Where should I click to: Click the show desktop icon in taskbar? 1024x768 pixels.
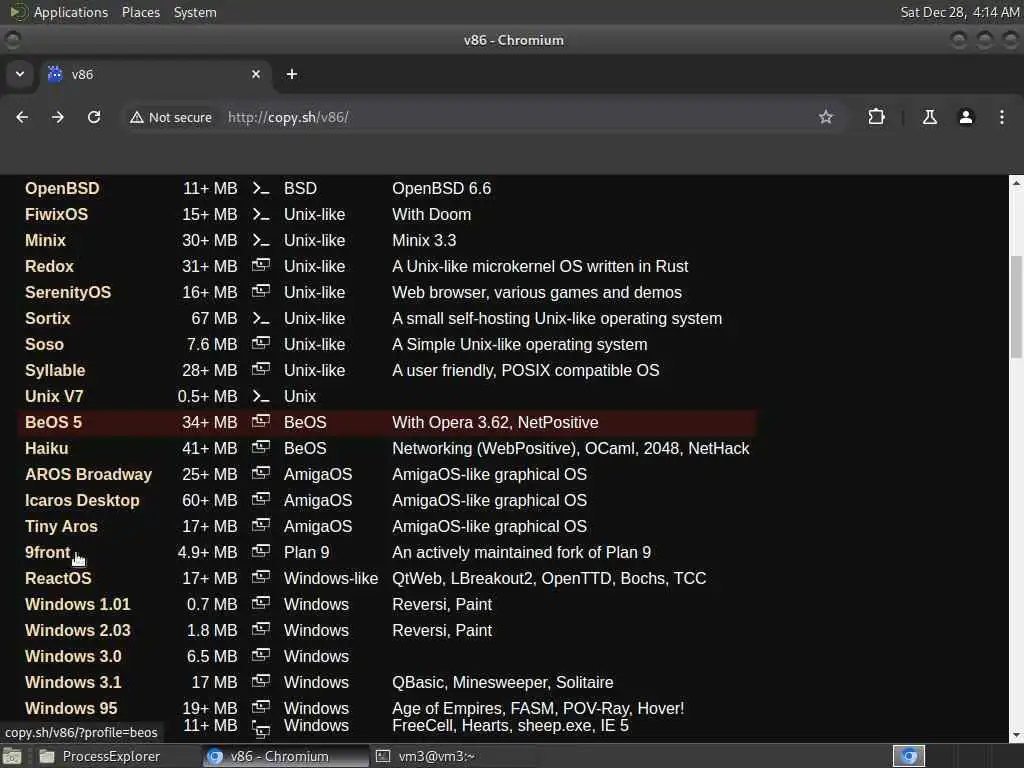(x=12, y=757)
